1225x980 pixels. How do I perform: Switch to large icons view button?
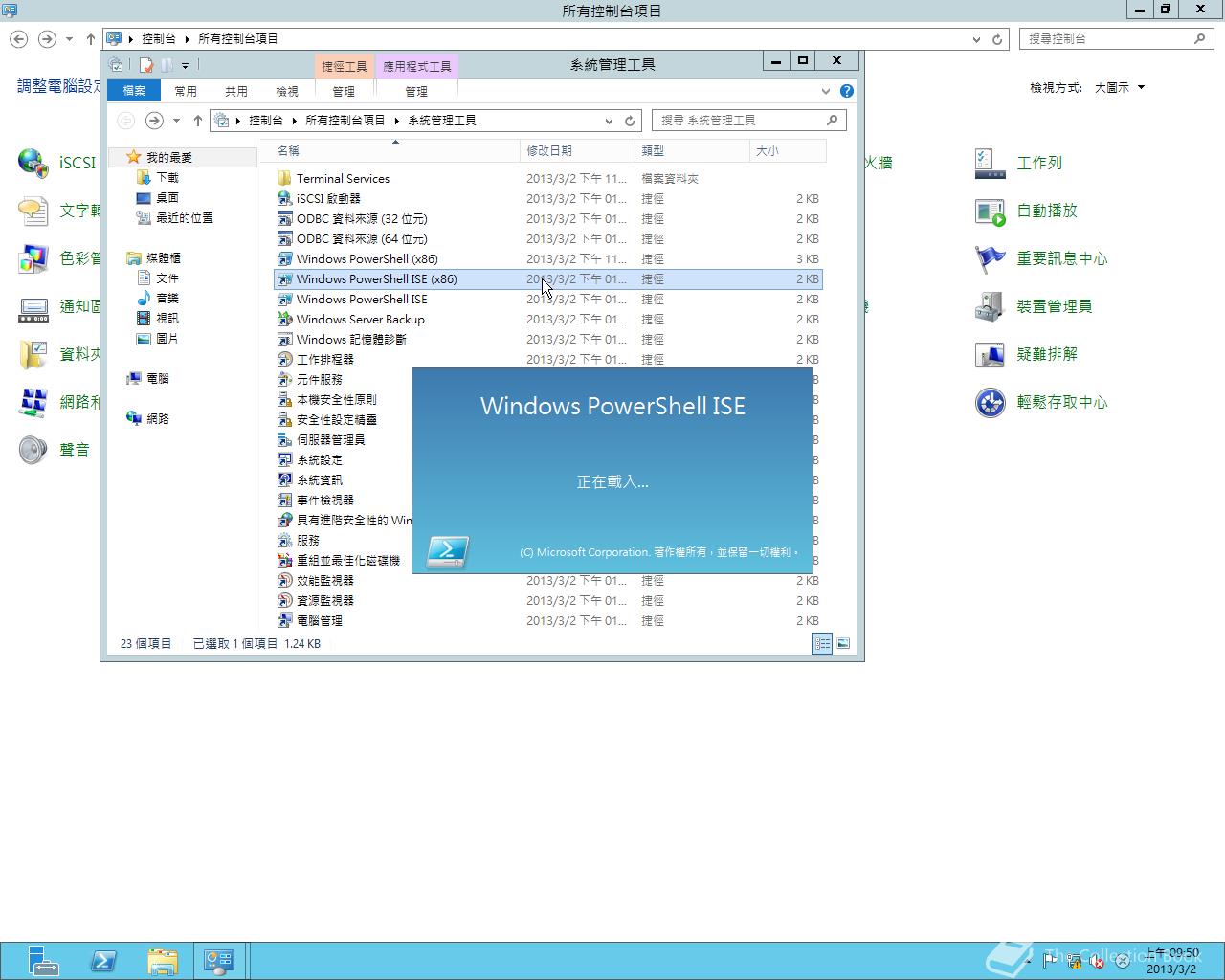(x=843, y=643)
